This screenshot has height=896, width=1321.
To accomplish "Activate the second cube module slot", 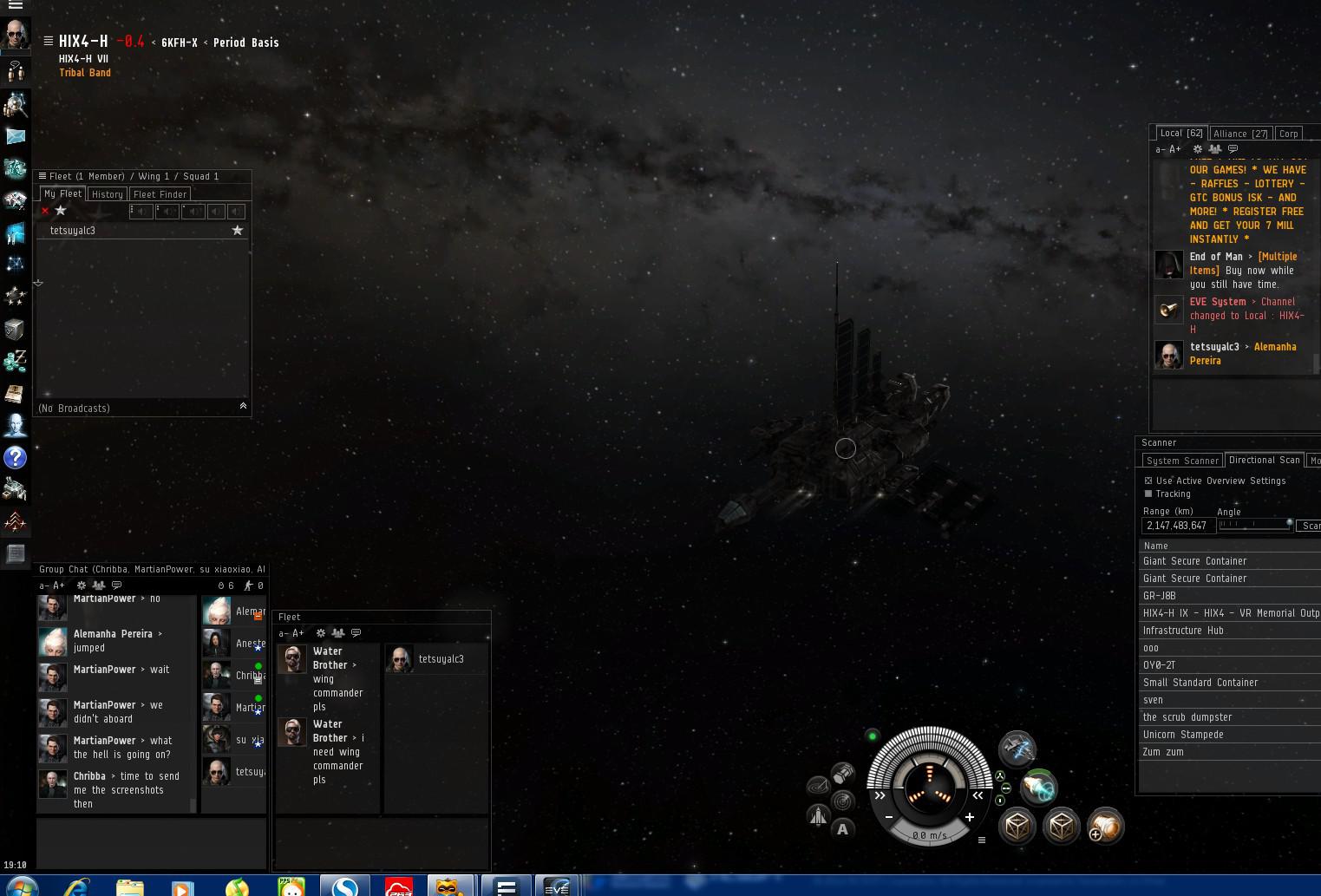I will [1062, 826].
